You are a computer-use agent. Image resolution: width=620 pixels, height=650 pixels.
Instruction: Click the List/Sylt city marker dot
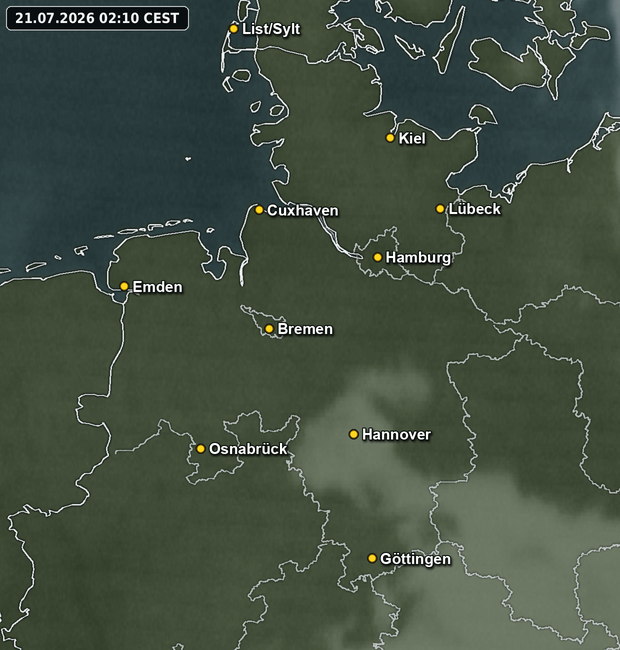234,29
